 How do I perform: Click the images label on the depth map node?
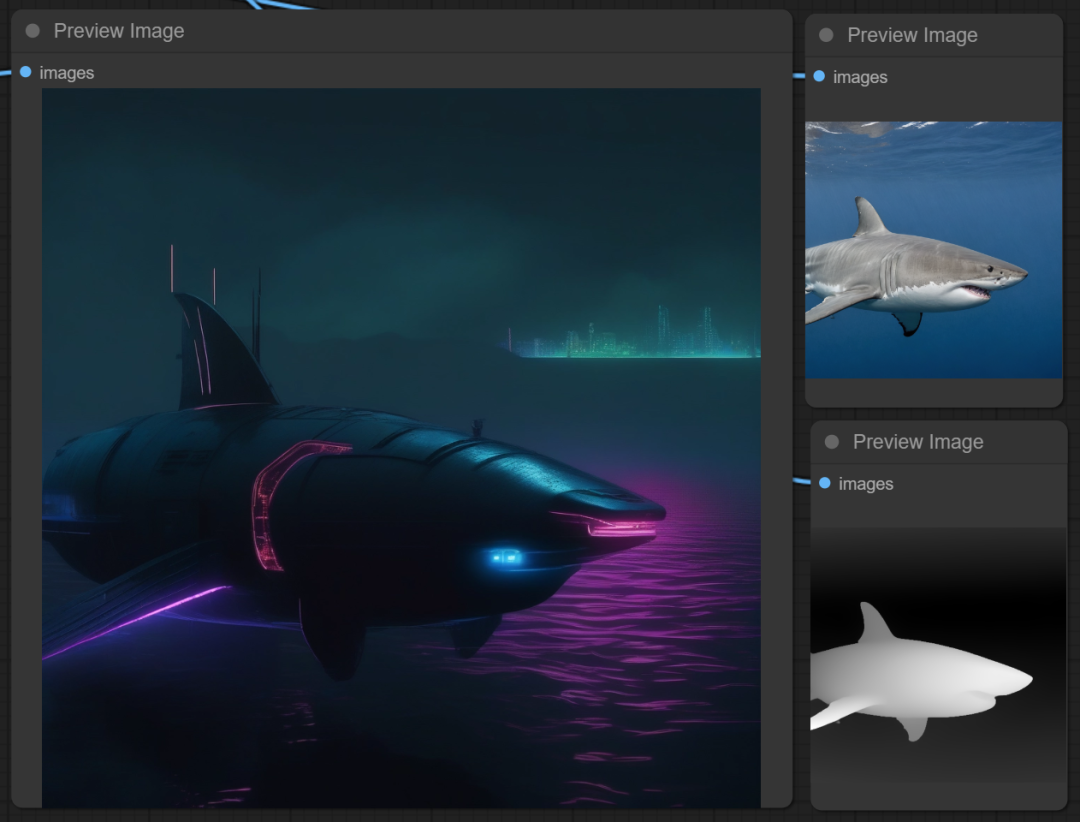point(866,484)
